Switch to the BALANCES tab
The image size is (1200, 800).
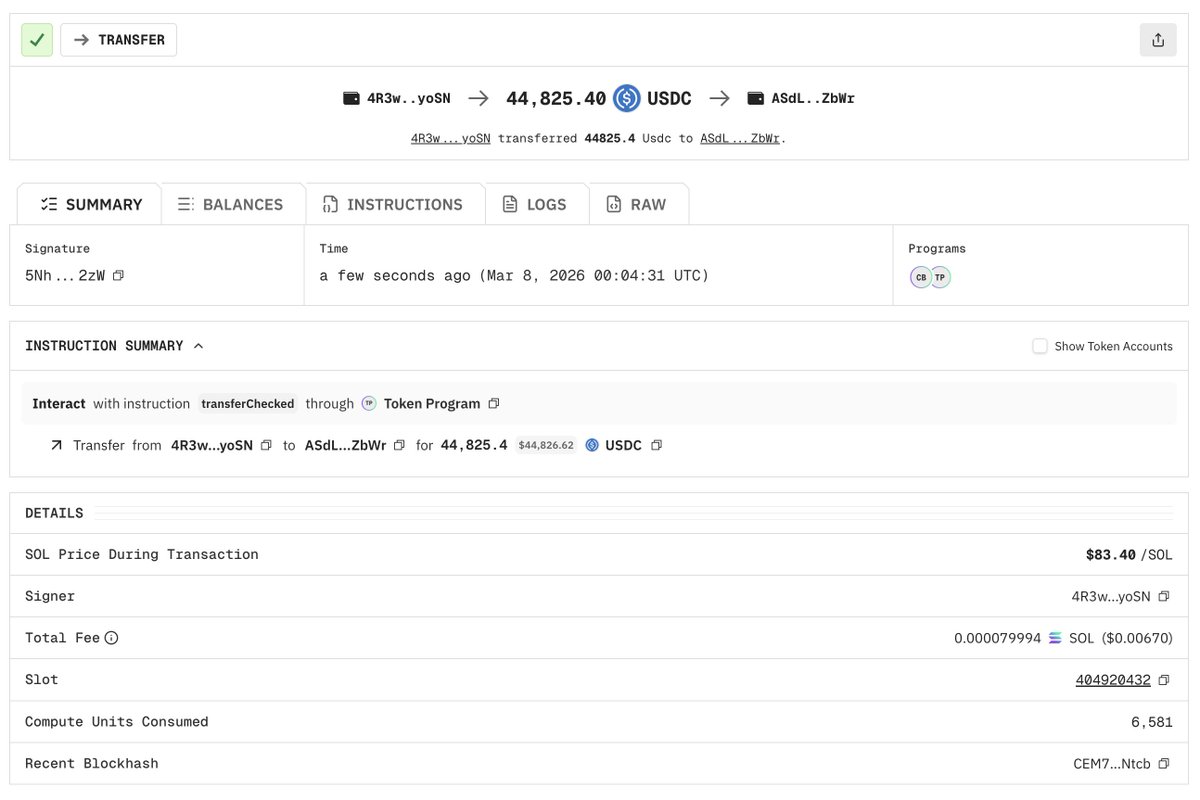[x=232, y=204]
